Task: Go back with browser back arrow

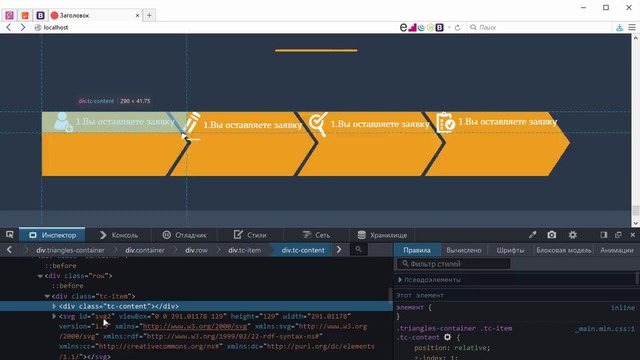Action: coord(9,27)
